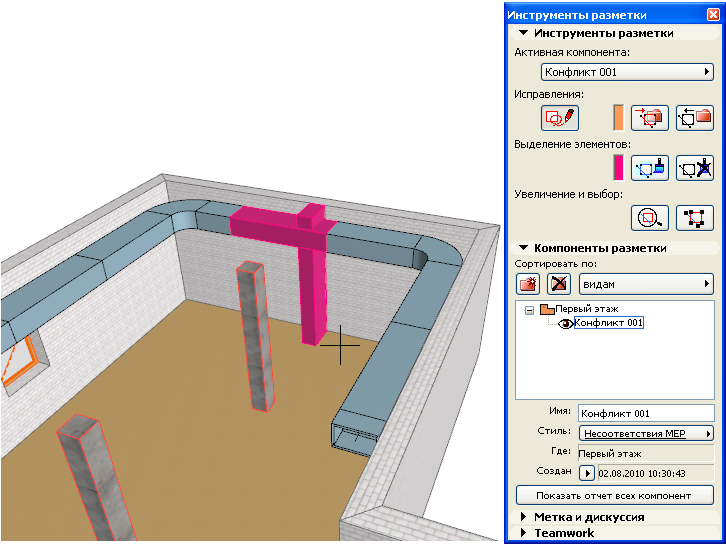Click pink highlight color swatch
This screenshot has height=545, width=726.
[618, 168]
